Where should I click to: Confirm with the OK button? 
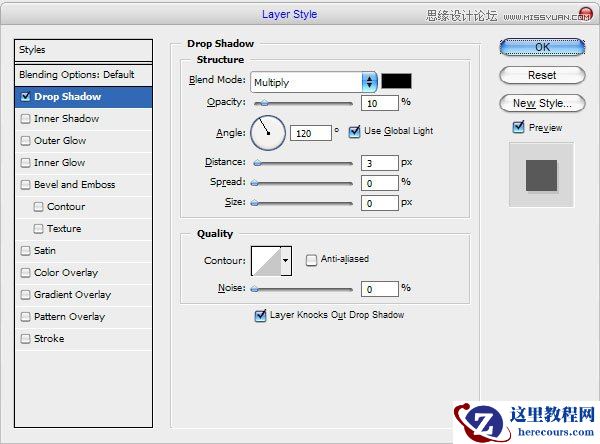click(x=542, y=47)
